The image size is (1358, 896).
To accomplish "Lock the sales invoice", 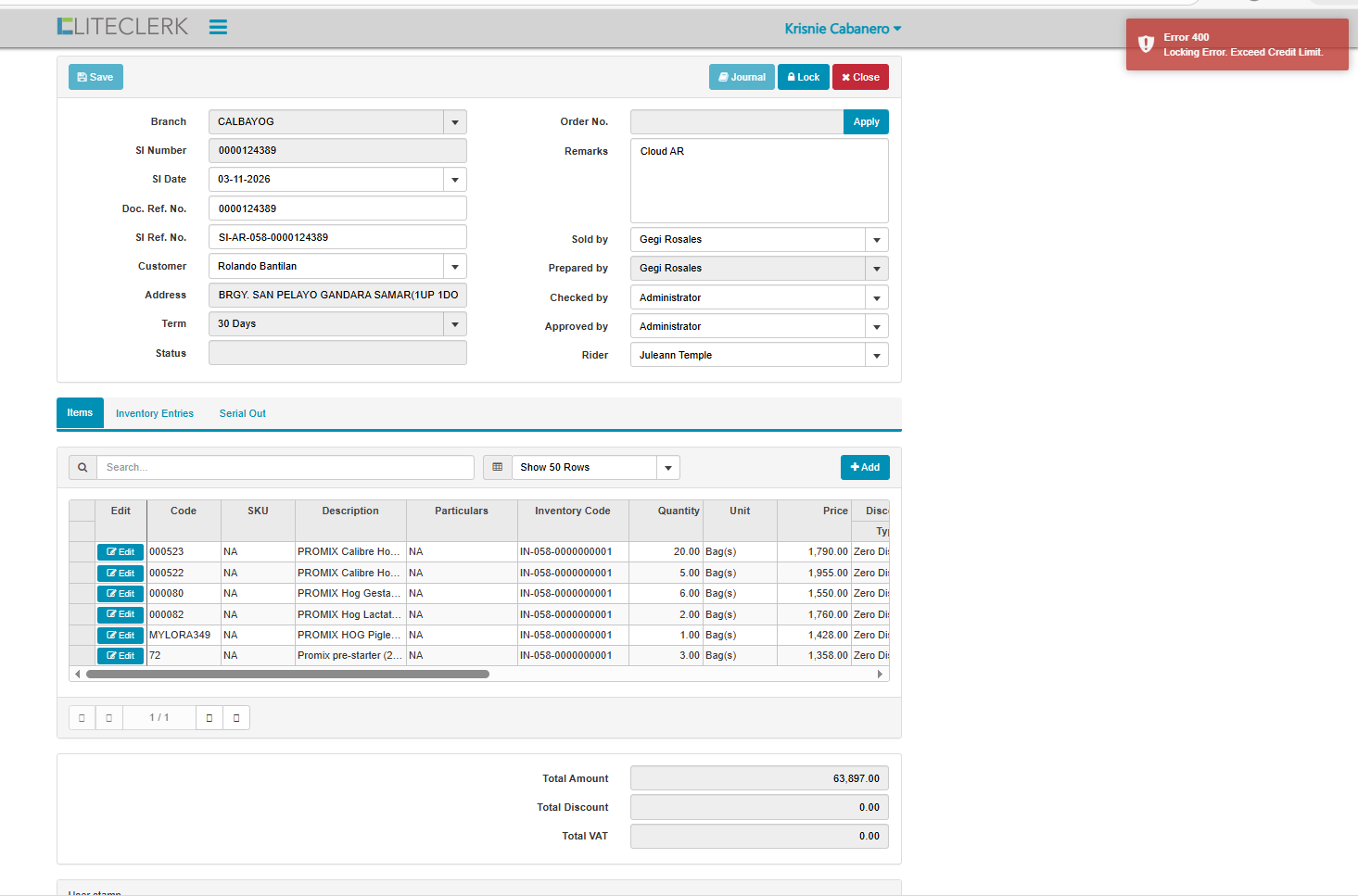I will click(803, 78).
